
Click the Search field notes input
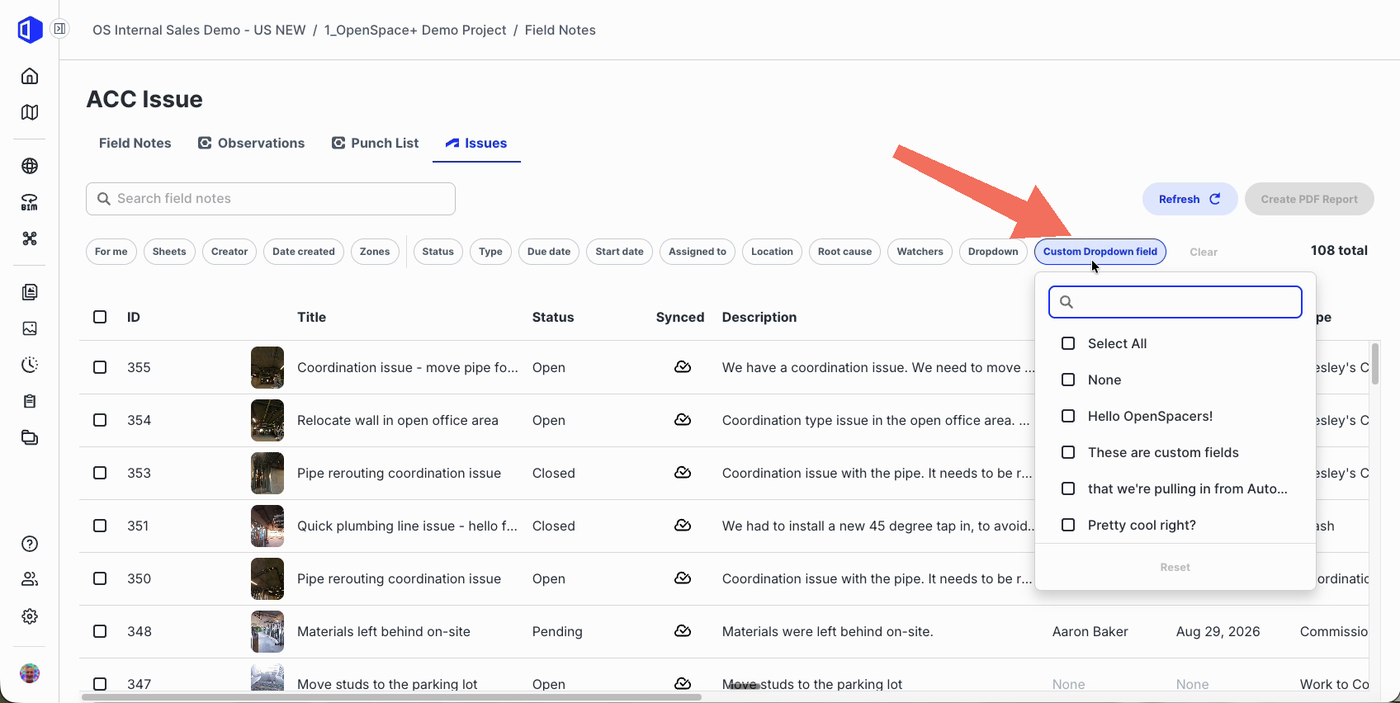pyautogui.click(x=271, y=199)
